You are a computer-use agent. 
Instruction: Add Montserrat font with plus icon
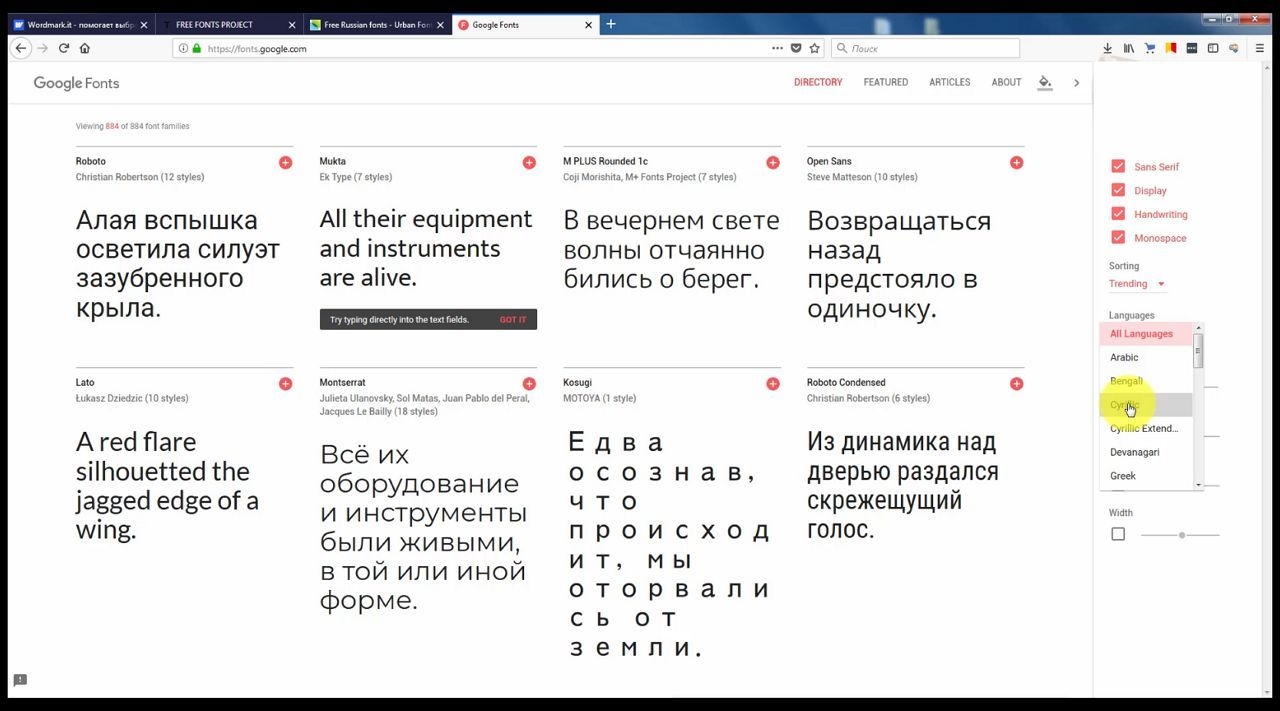[x=529, y=383]
